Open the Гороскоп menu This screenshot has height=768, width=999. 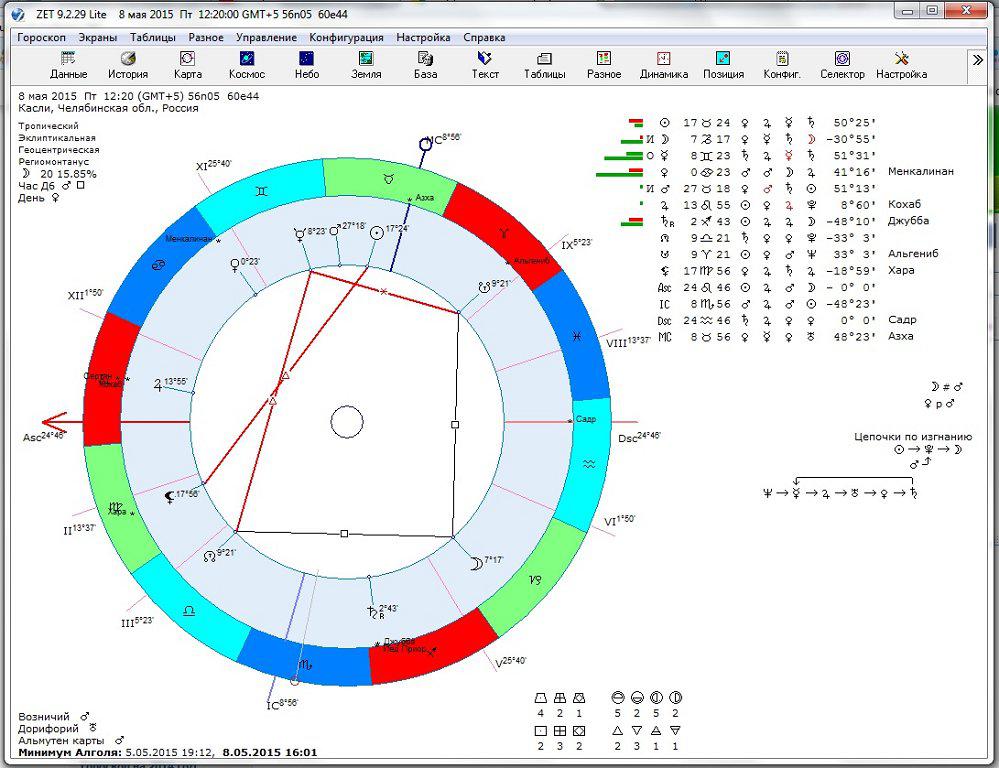coord(41,38)
